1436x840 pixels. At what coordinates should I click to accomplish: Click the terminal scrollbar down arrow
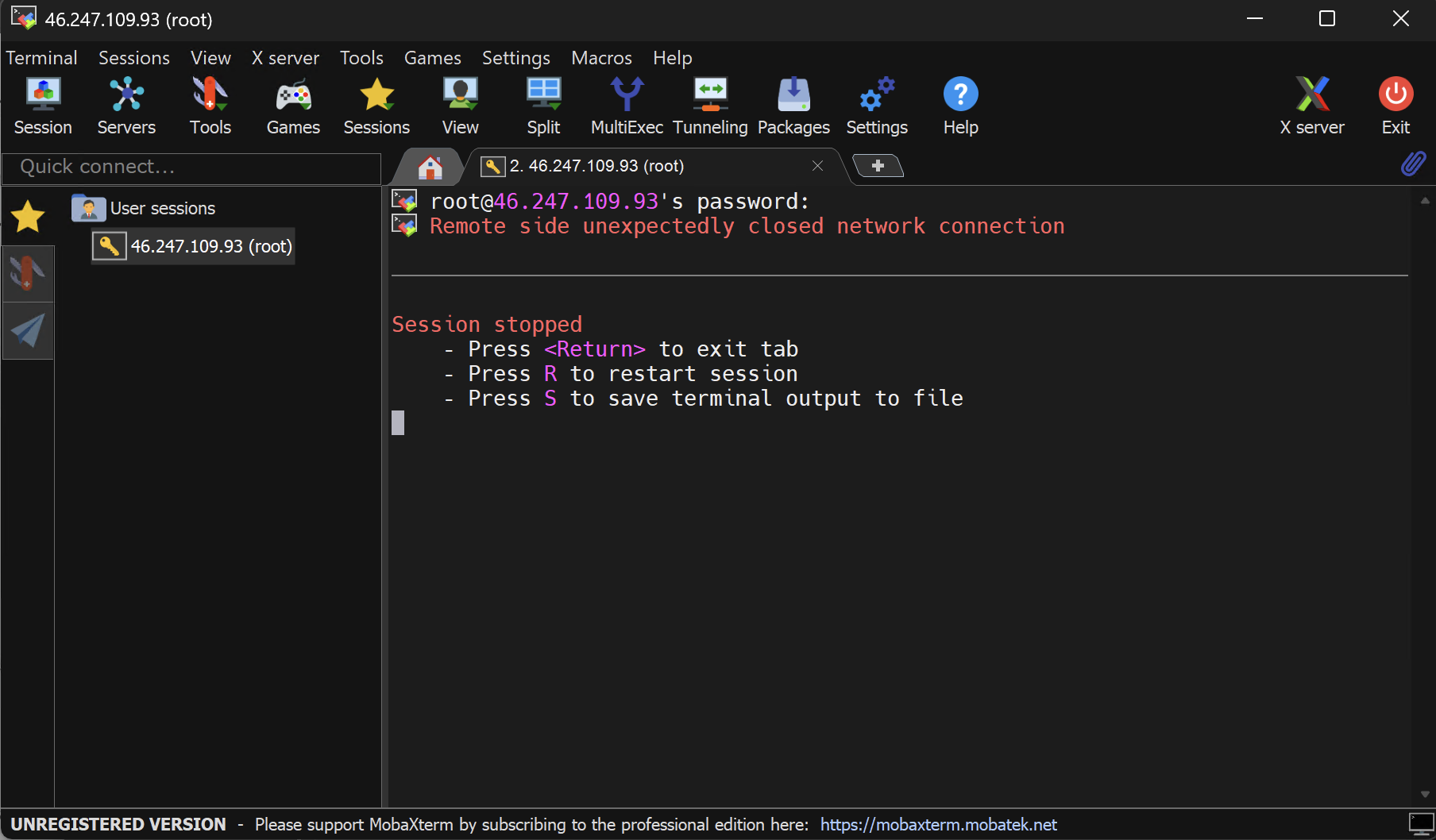[x=1425, y=794]
